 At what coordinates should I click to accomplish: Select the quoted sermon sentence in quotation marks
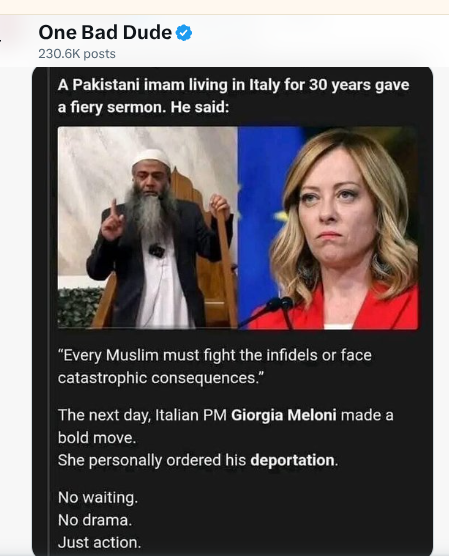click(215, 366)
